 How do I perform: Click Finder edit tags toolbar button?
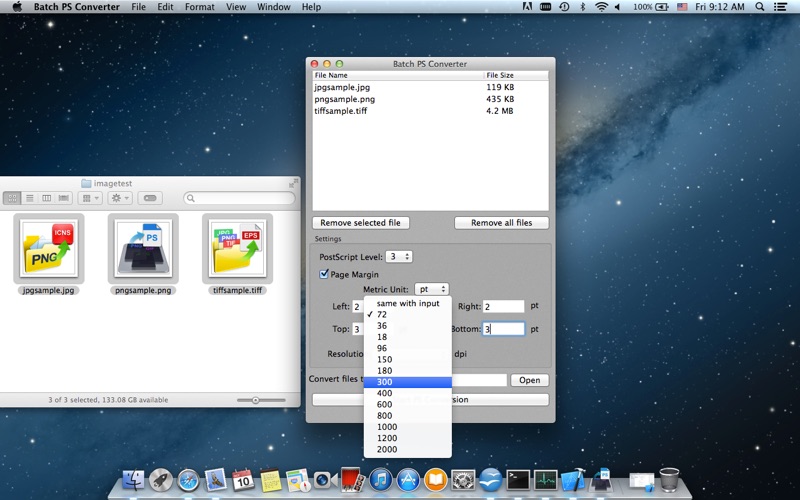coord(150,198)
